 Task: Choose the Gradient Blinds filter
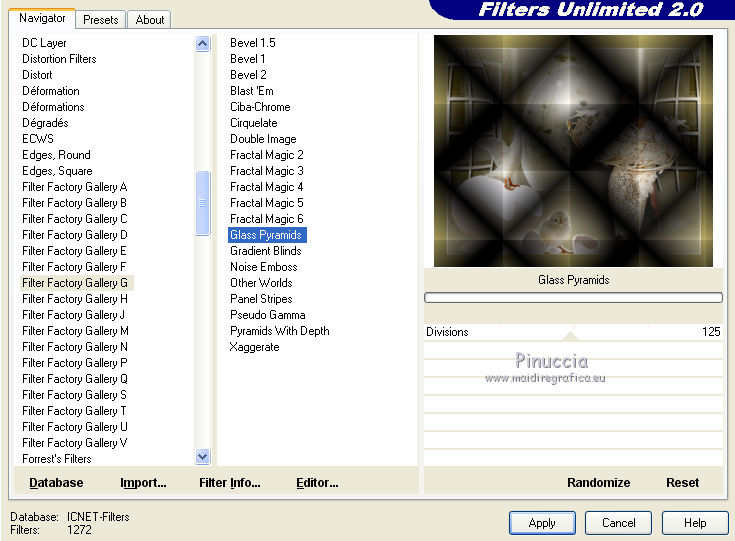click(265, 250)
